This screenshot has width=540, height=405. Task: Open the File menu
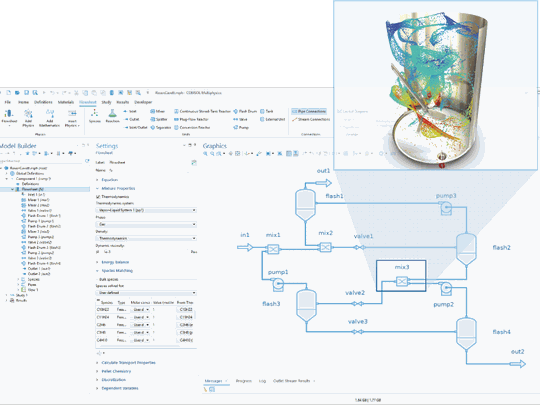pyautogui.click(x=8, y=102)
